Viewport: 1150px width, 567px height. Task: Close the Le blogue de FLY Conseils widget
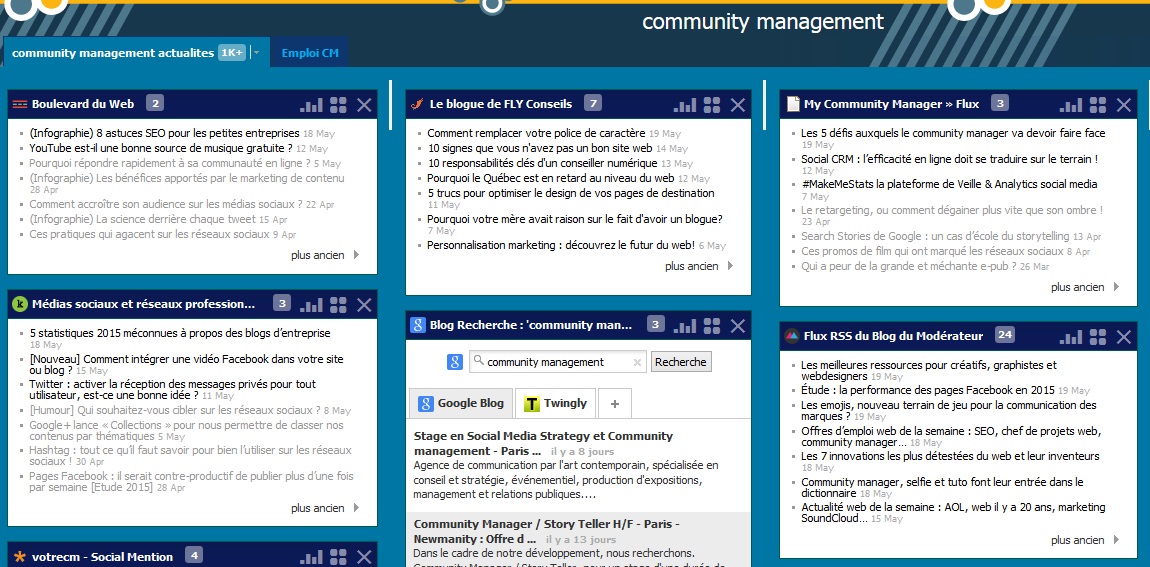click(738, 104)
